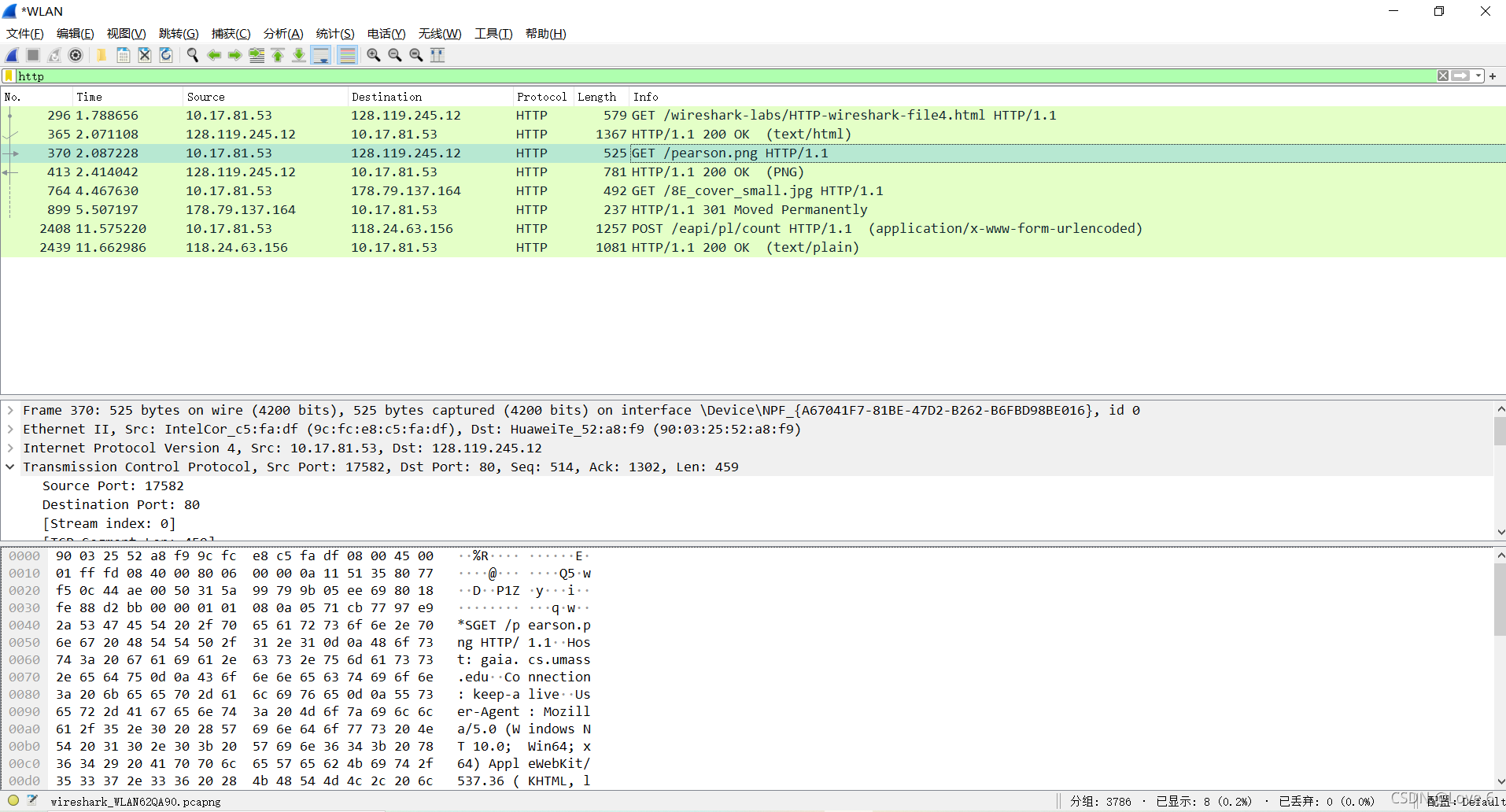Sort packets by the Protocol column
Image resolution: width=1506 pixels, height=812 pixels.
coord(542,97)
